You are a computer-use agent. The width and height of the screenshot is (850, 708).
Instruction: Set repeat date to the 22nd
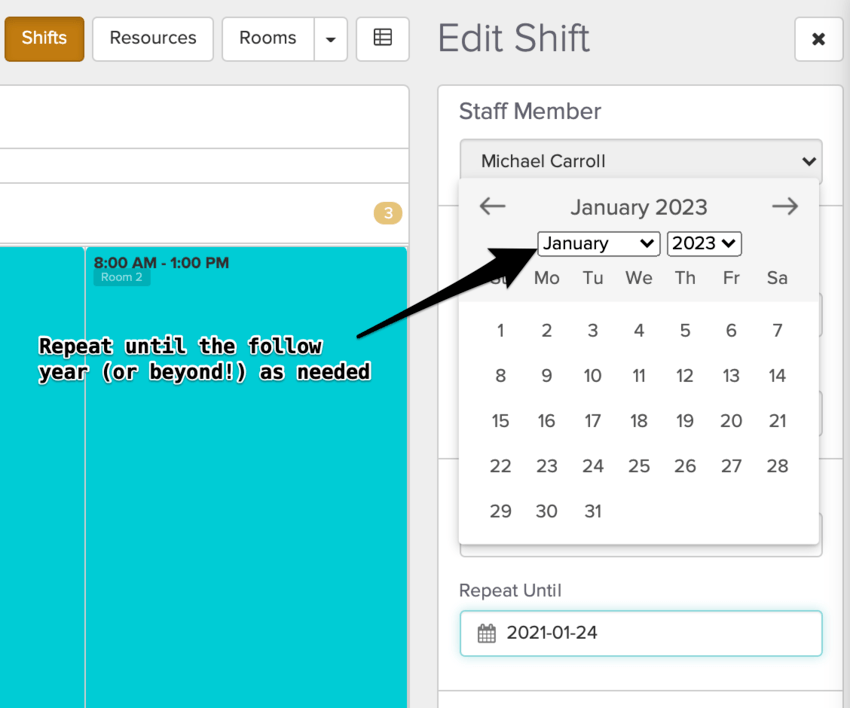coord(500,466)
